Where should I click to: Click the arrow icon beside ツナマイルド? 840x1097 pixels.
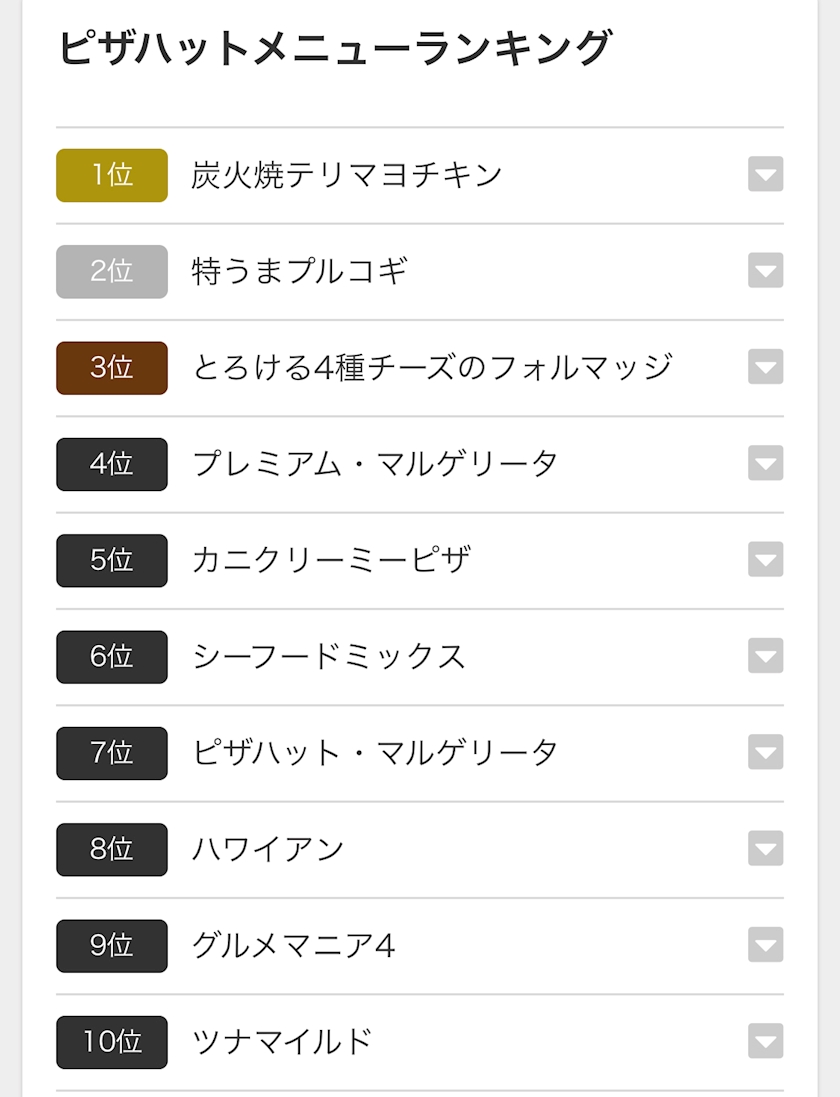click(765, 1042)
